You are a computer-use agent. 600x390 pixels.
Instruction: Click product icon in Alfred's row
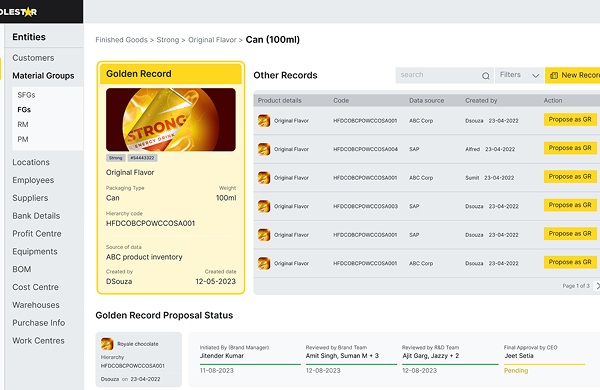pos(264,149)
